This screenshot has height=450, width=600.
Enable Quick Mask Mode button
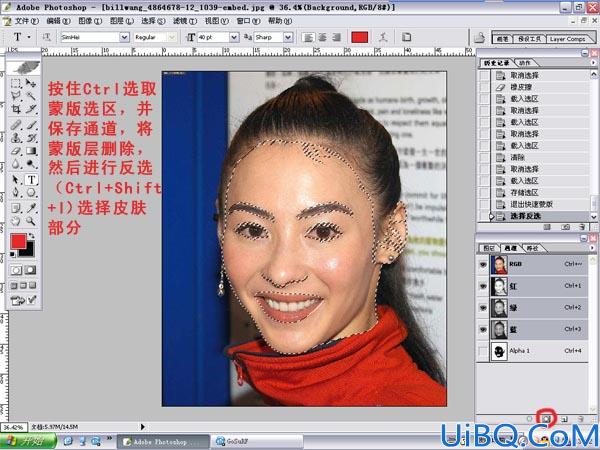(31, 270)
